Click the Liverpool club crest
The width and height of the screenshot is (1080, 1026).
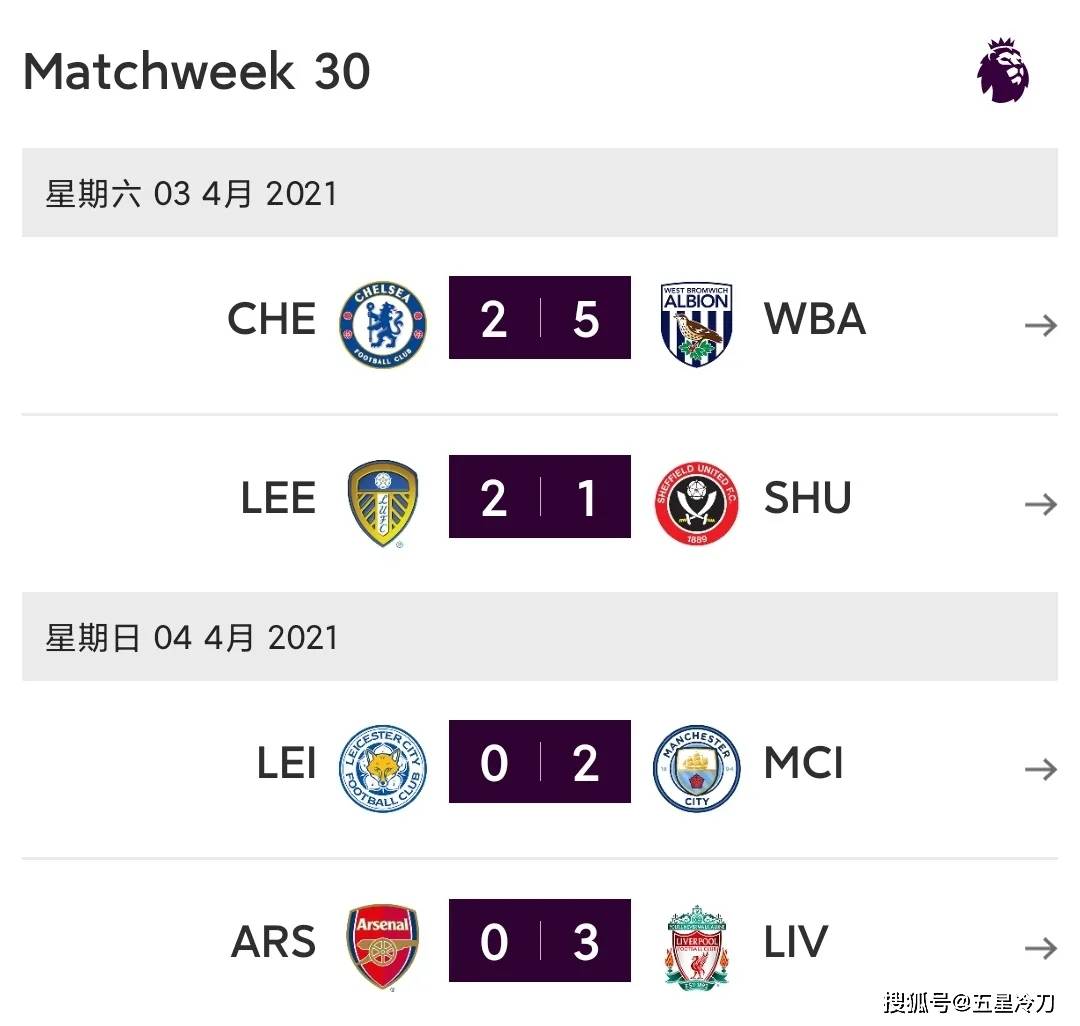coord(696,948)
